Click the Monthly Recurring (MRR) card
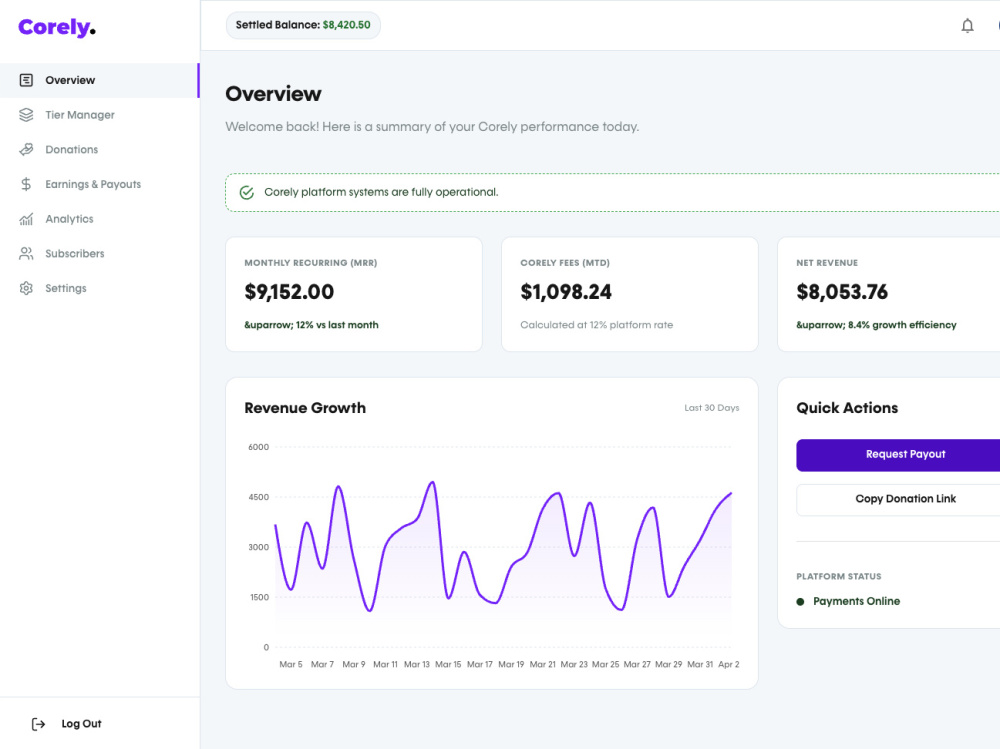The image size is (1000, 749). pyautogui.click(x=354, y=294)
